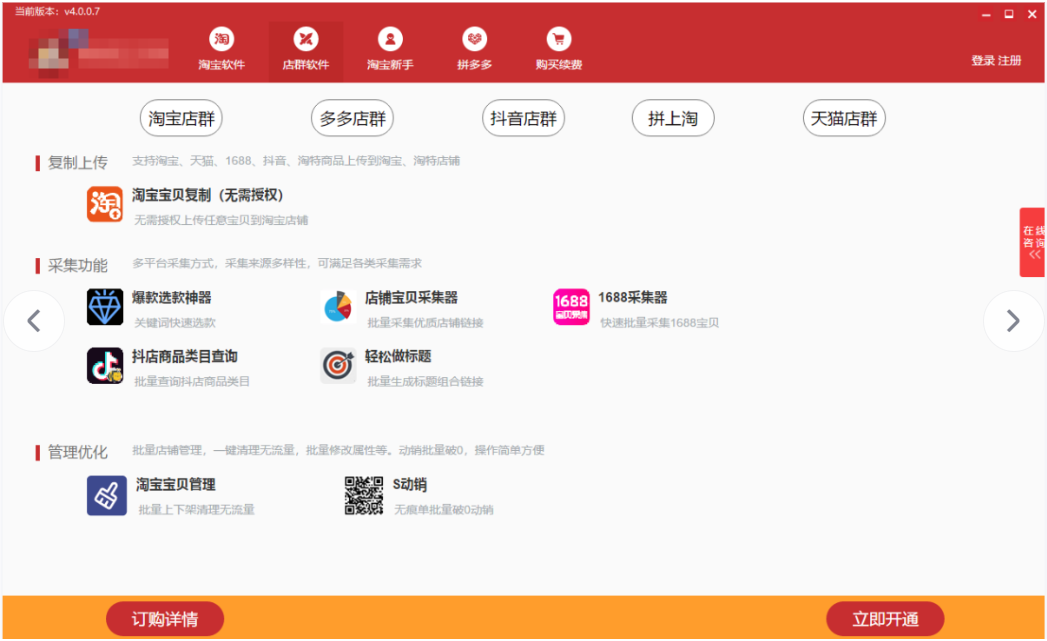The width and height of the screenshot is (1047, 641).
Task: Click the 采集功能 section heading
Action: [77, 265]
